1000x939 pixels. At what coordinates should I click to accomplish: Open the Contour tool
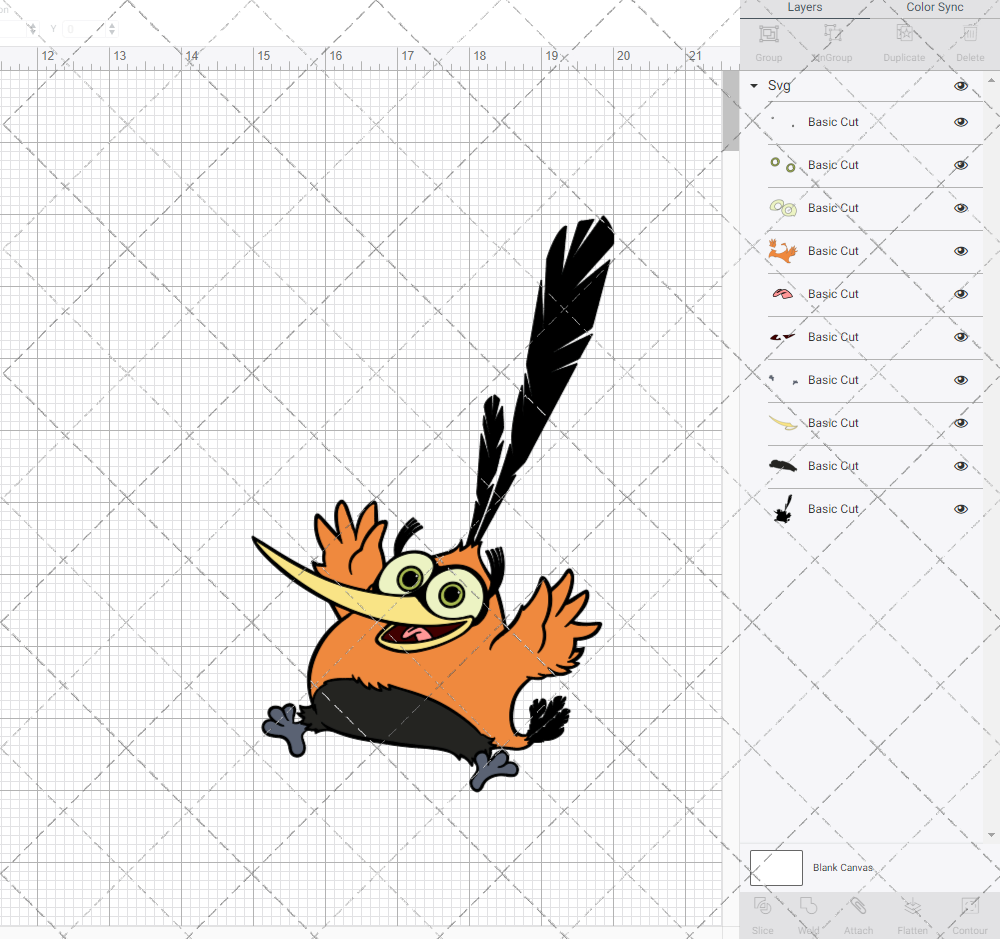tap(969, 912)
